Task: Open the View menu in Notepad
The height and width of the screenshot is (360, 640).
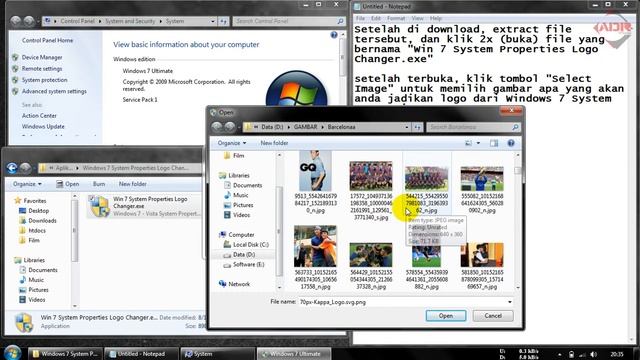Action: point(417,18)
